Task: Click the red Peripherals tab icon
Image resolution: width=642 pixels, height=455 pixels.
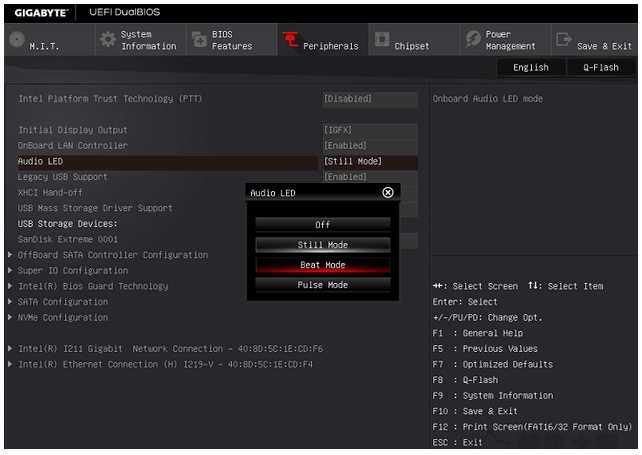Action: [290, 41]
